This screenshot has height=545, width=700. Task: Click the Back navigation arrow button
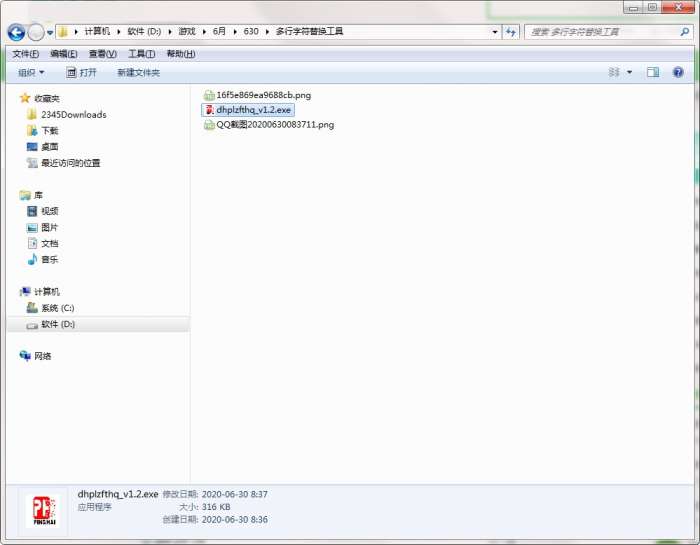[x=16, y=32]
